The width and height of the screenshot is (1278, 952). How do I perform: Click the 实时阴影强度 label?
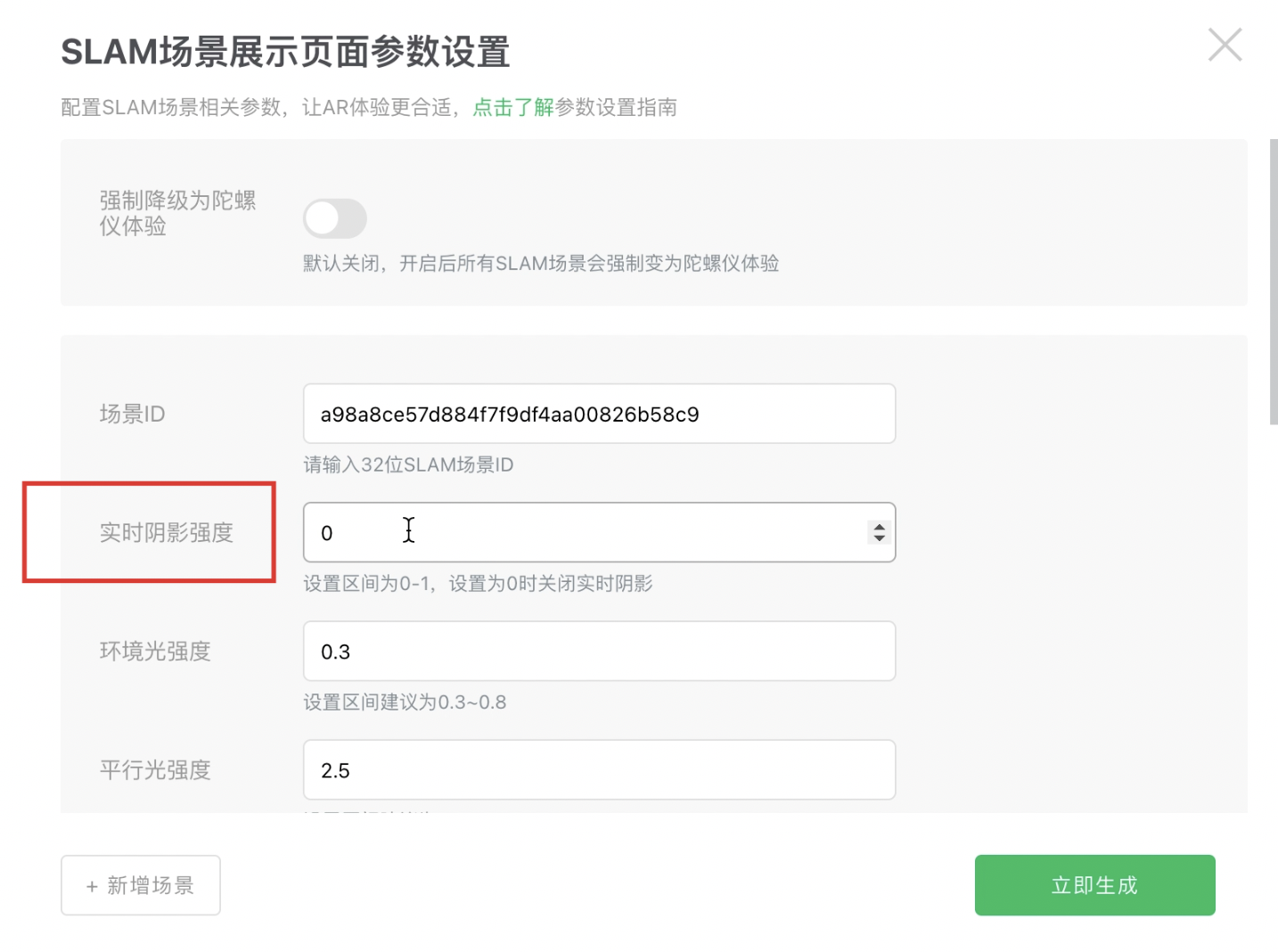click(x=166, y=533)
